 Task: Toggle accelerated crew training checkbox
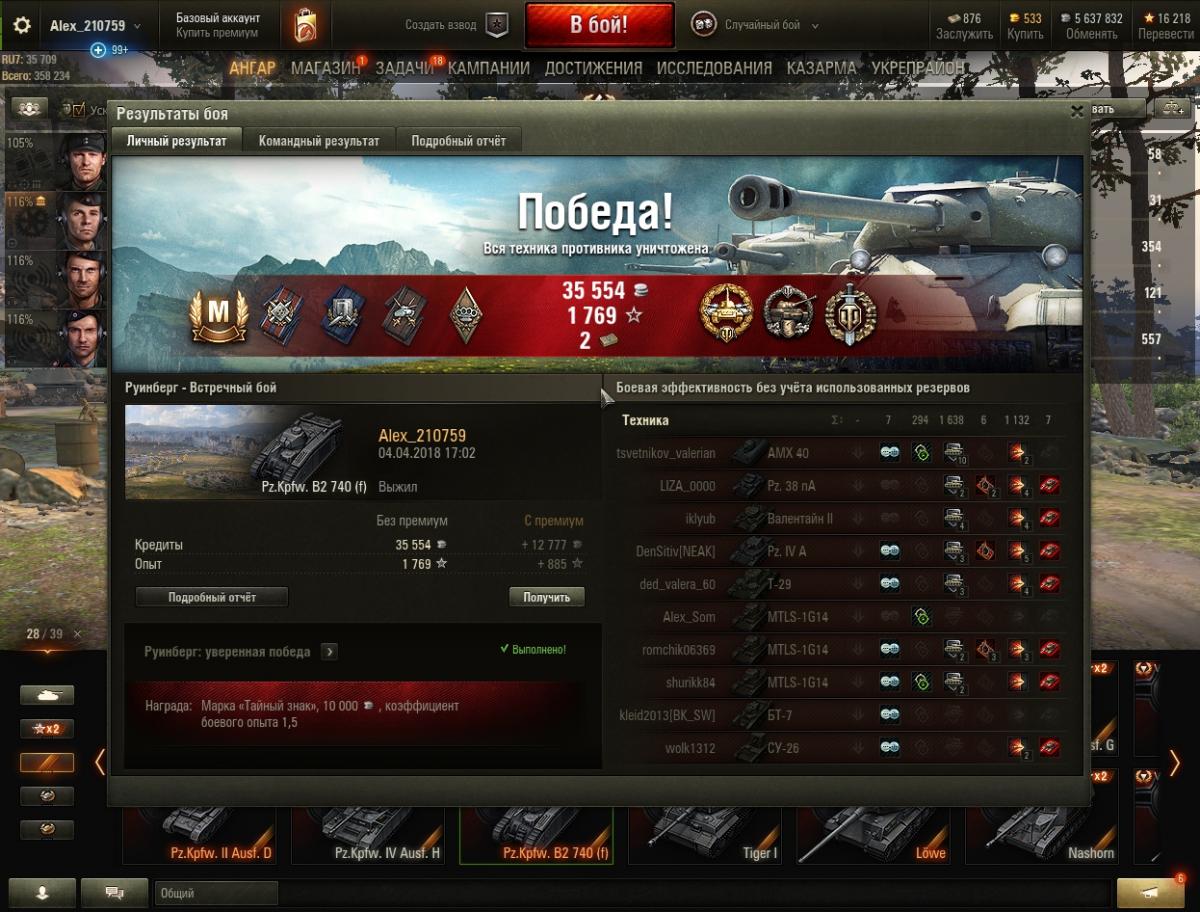coord(77,109)
